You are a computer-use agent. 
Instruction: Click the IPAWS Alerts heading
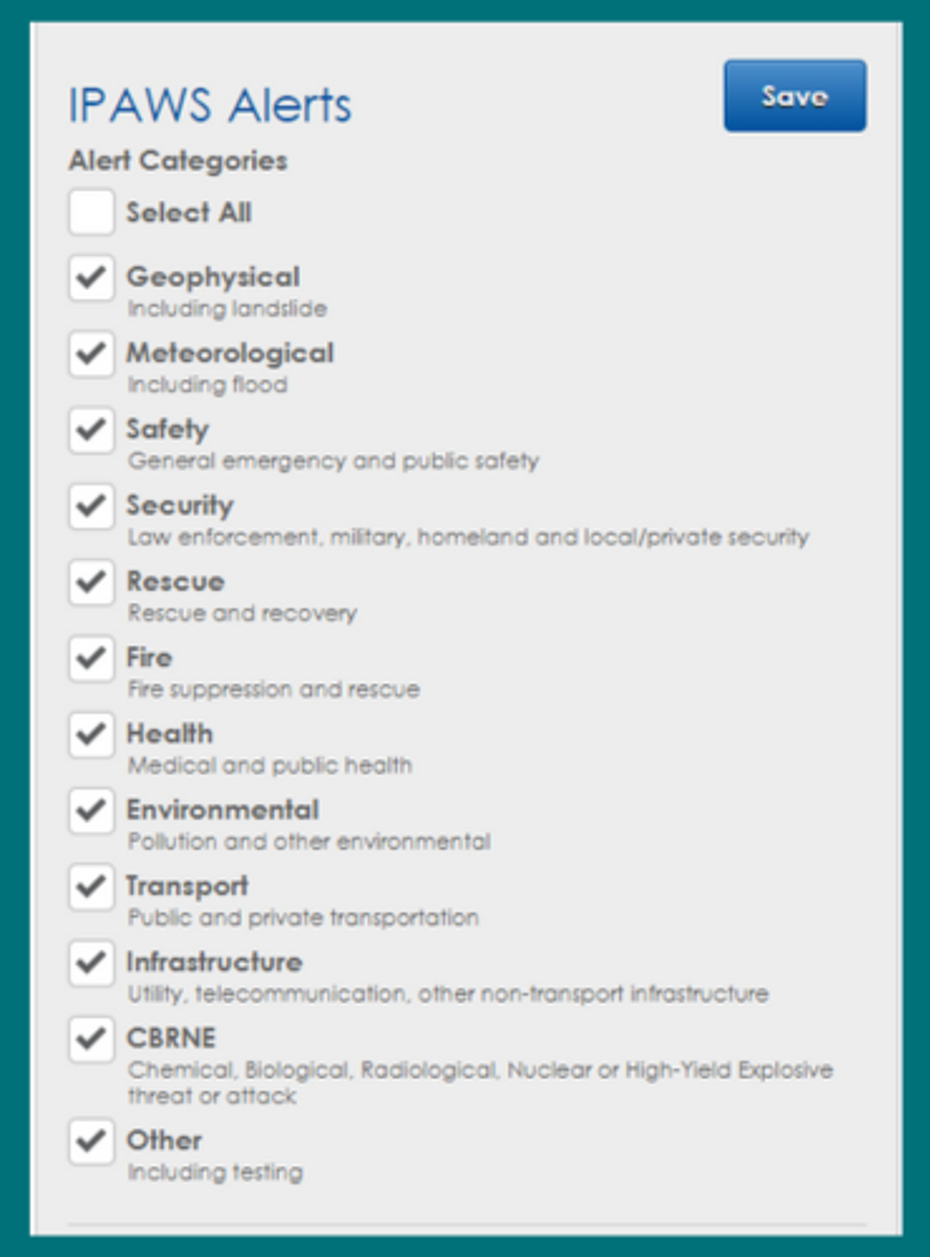coord(210,106)
